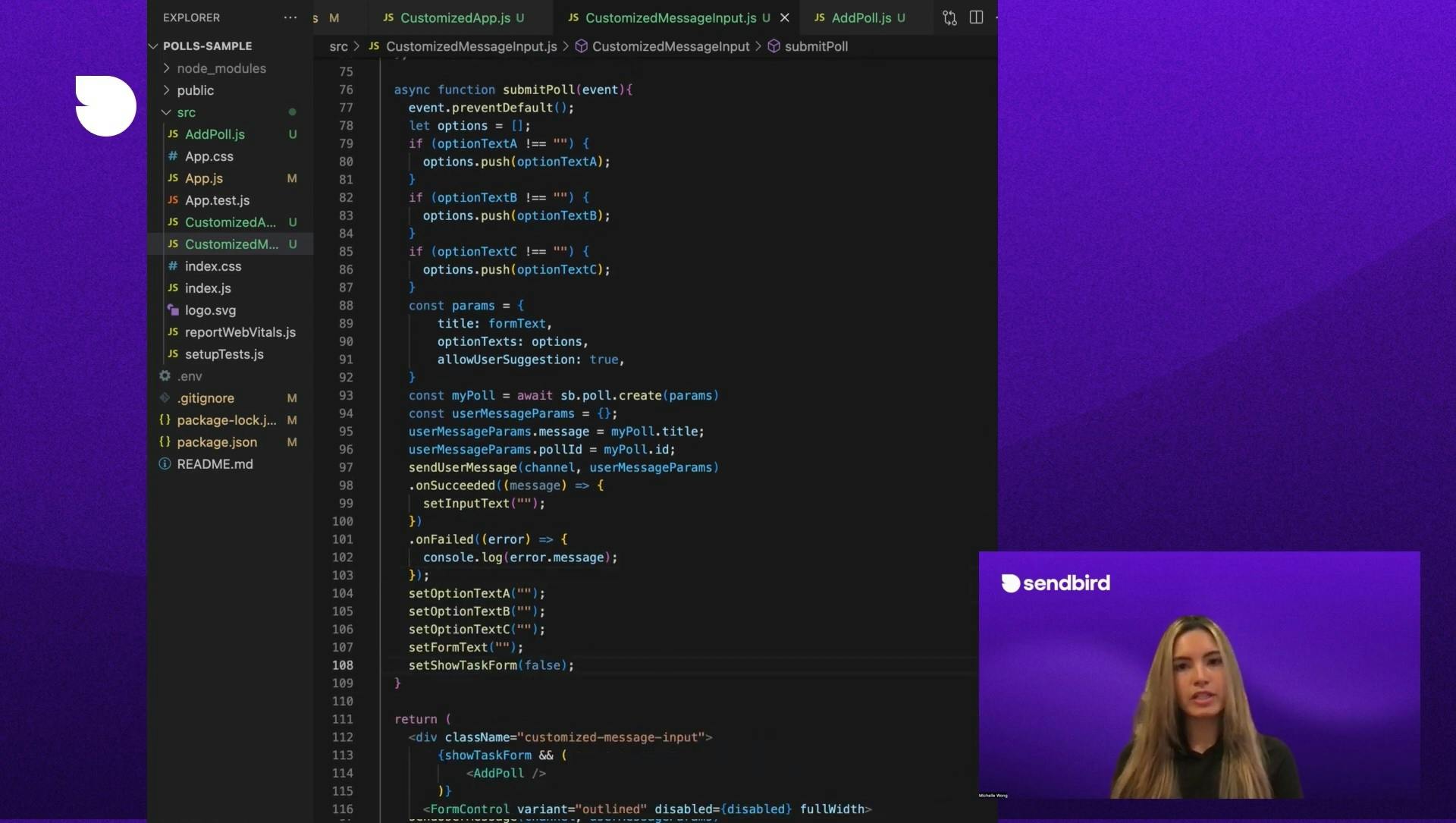Select the package.json file
Screen dimensions: 1456x823
tap(216, 441)
